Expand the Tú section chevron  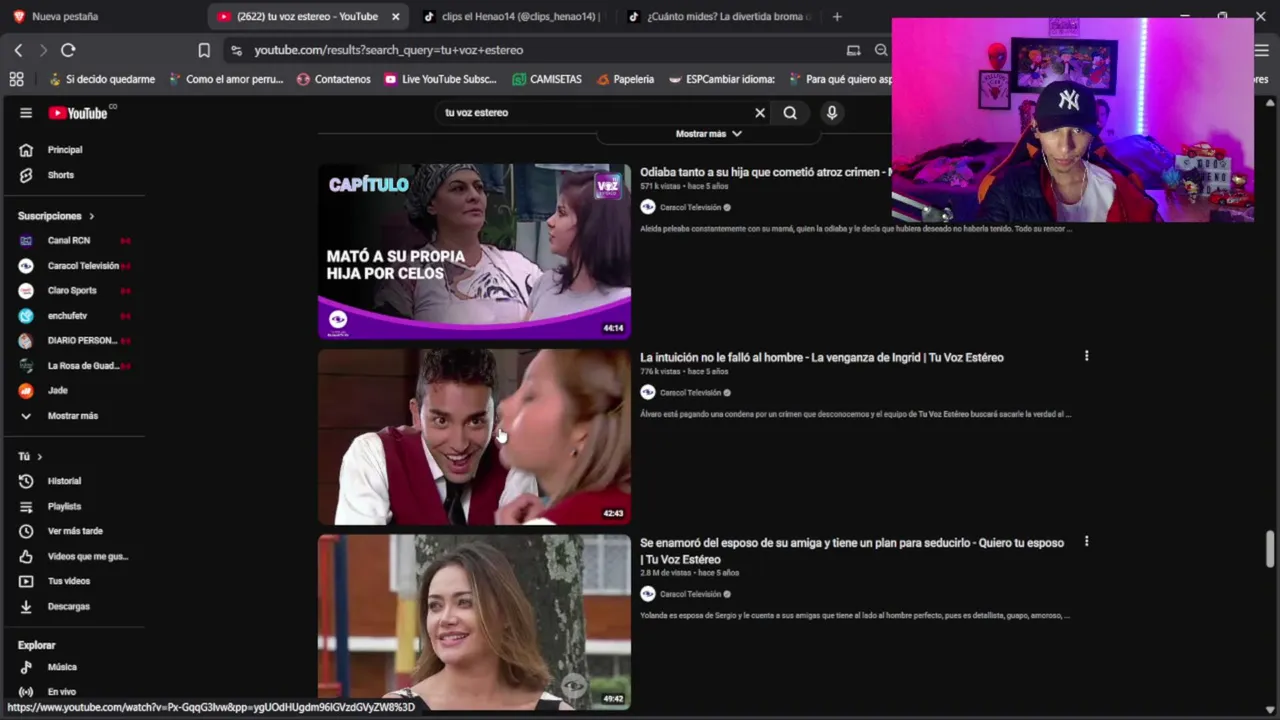point(39,457)
